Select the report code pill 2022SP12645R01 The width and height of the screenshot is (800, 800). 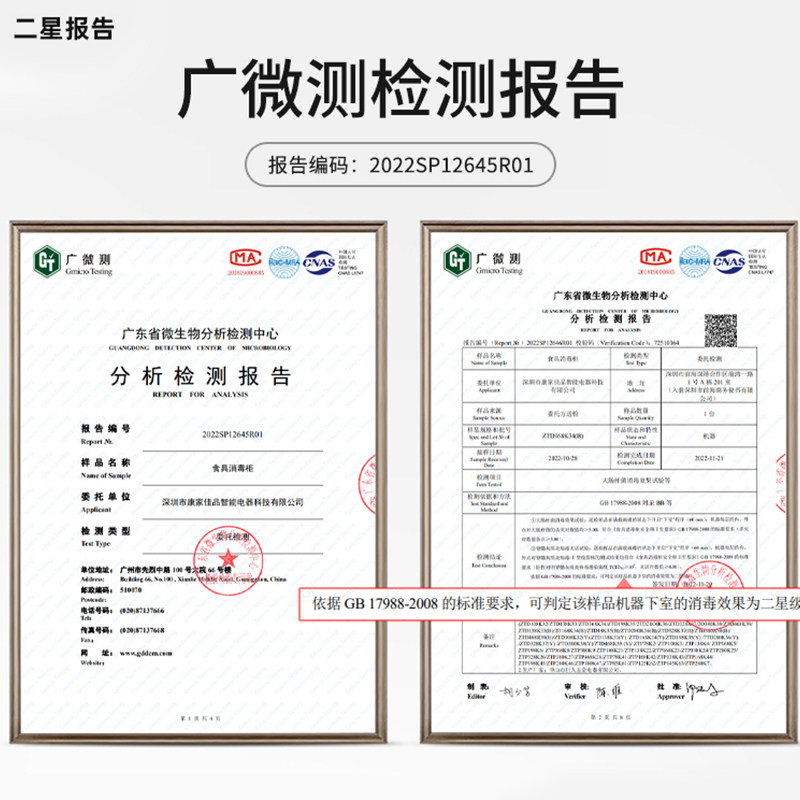click(401, 165)
